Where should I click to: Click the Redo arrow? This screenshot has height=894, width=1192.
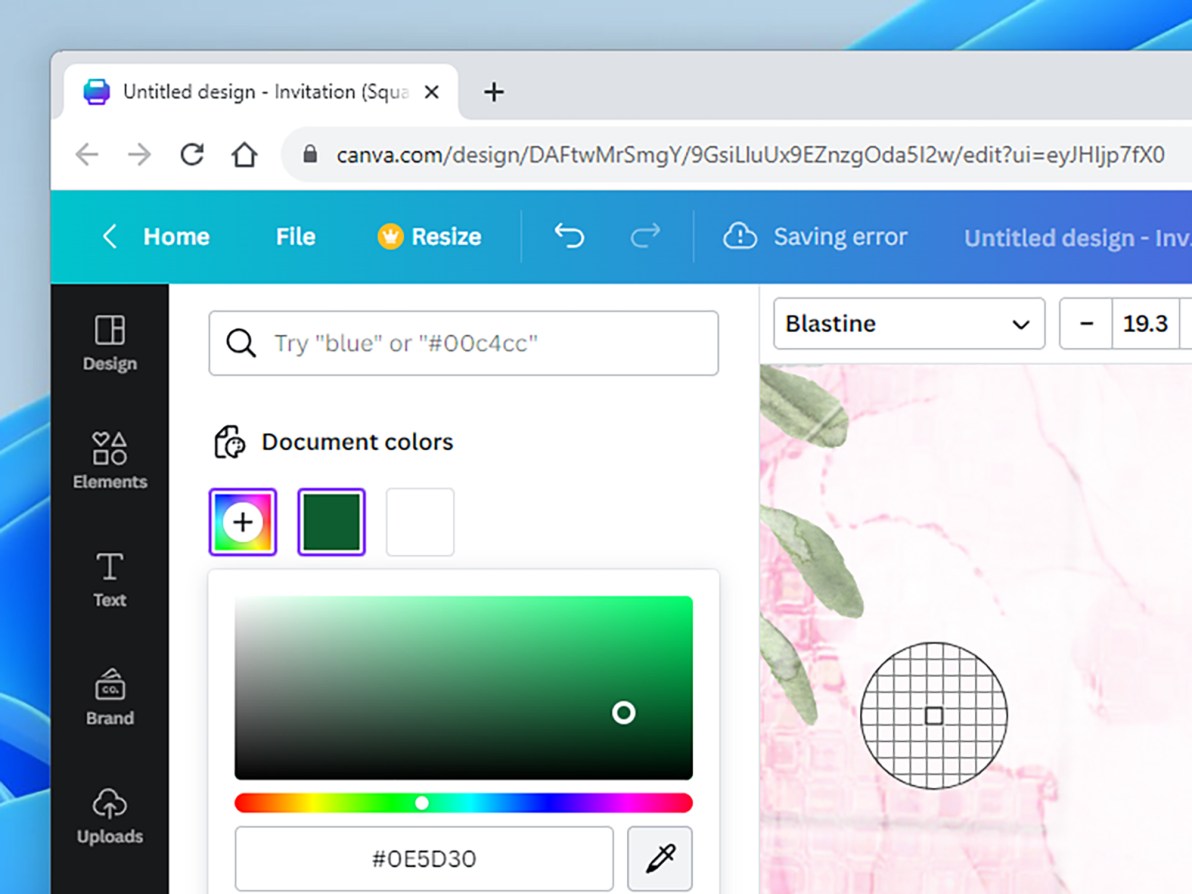[x=645, y=236]
